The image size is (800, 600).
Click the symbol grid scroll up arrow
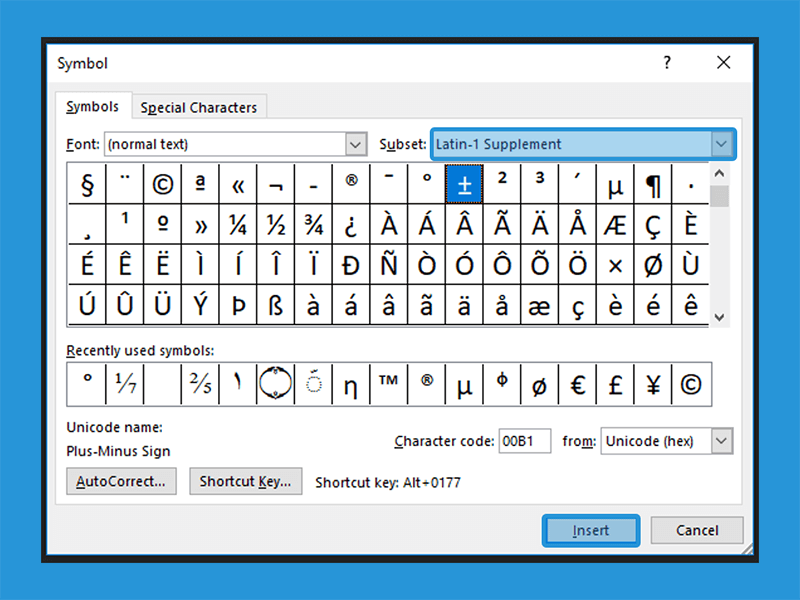(x=719, y=173)
